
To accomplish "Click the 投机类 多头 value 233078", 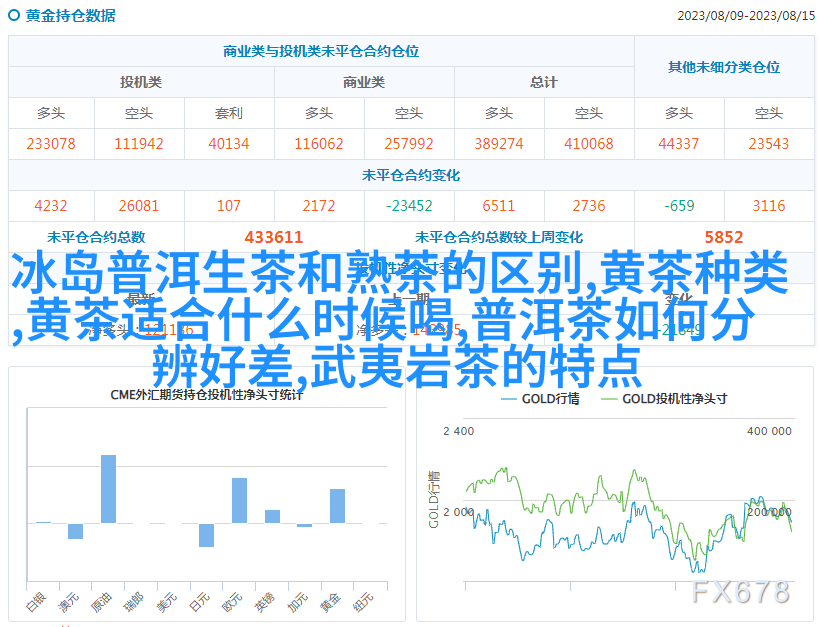I will (51, 144).
